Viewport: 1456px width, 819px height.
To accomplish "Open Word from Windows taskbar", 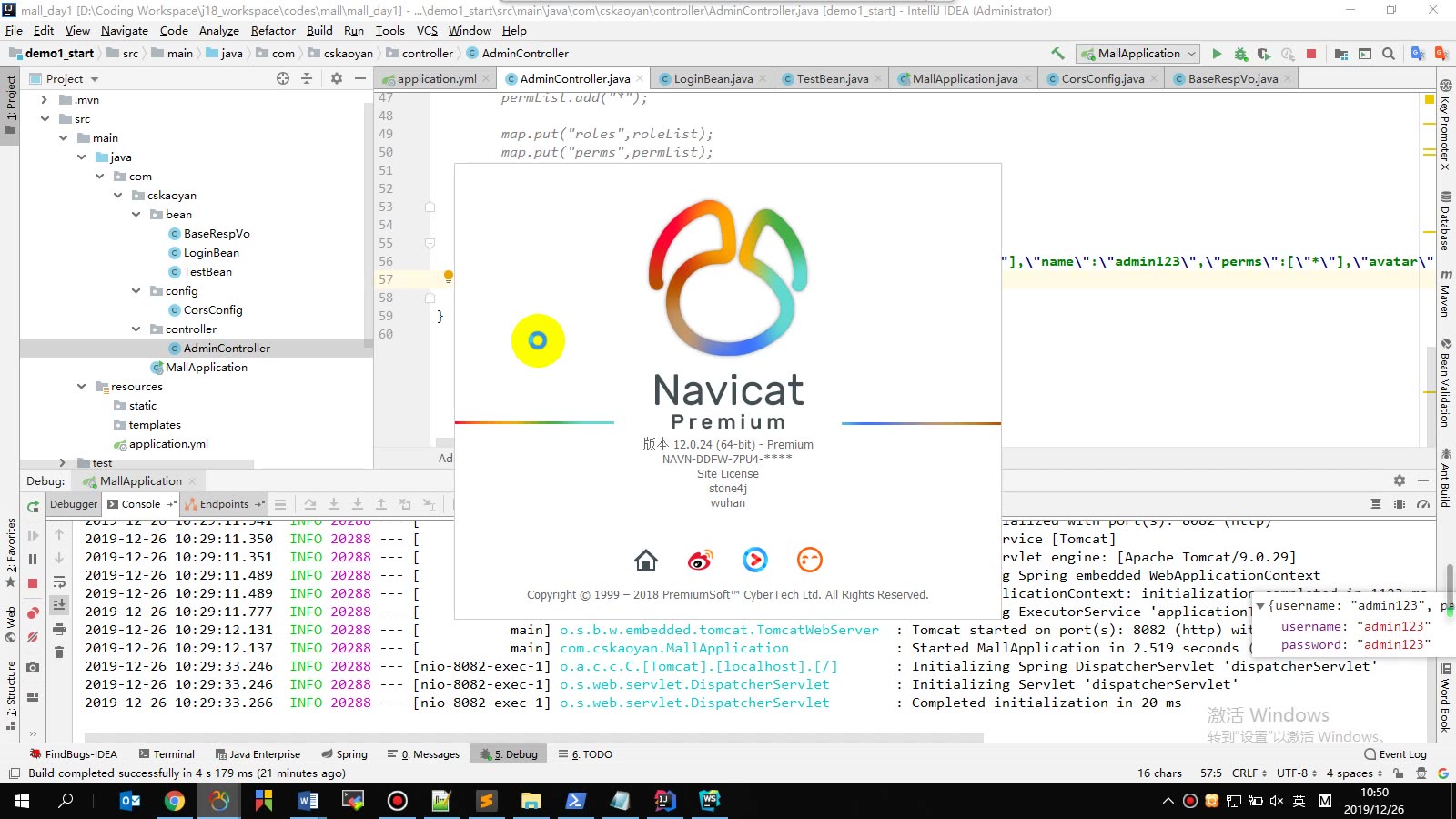I will [x=308, y=801].
